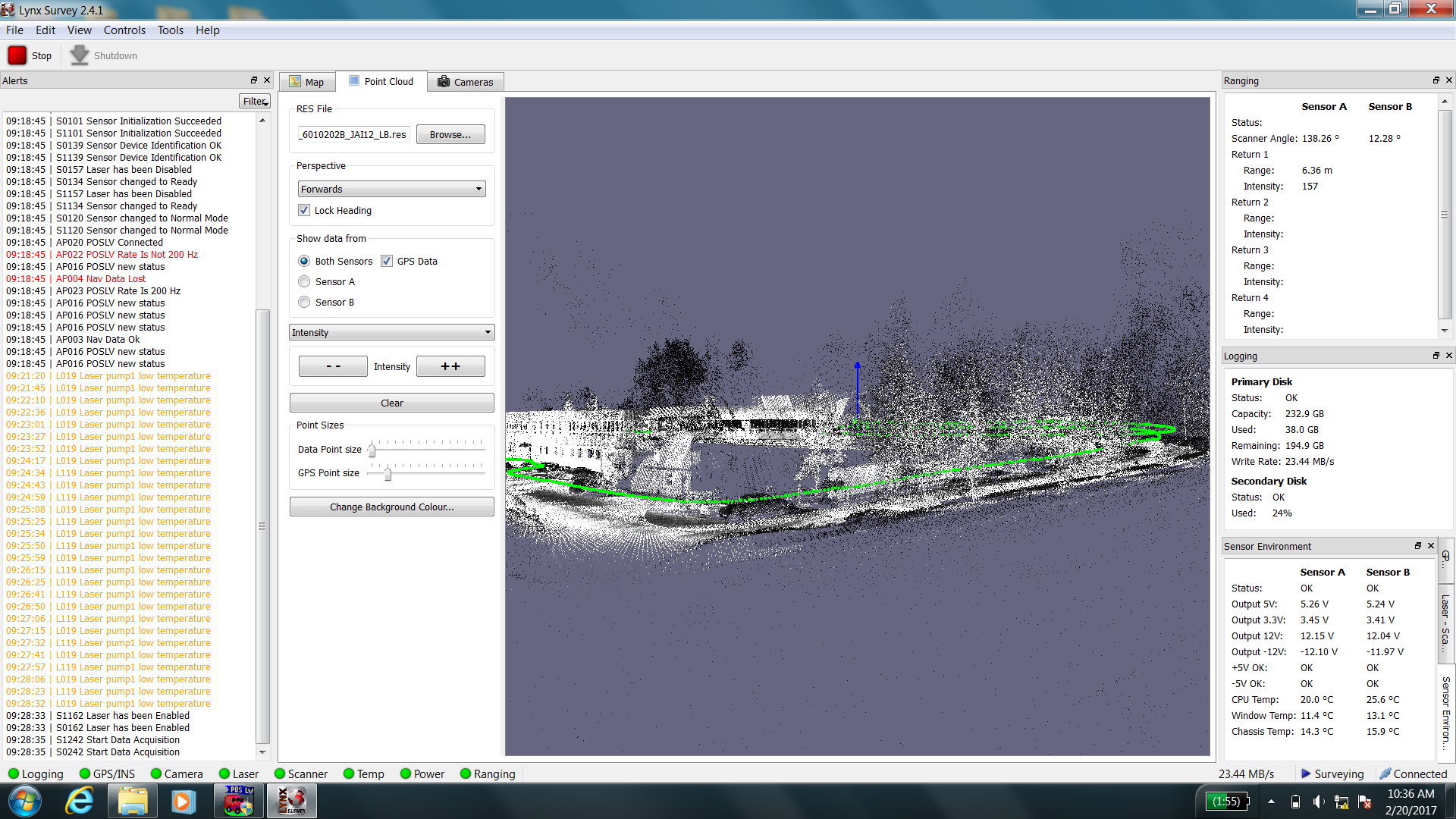
Task: Click the red Stop icon
Action: point(17,55)
